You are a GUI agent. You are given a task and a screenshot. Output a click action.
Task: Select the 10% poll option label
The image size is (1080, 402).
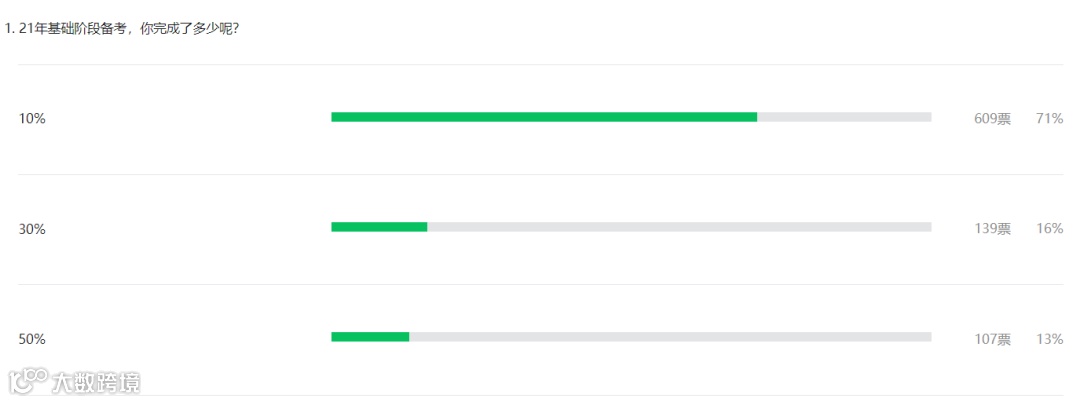pyautogui.click(x=32, y=118)
